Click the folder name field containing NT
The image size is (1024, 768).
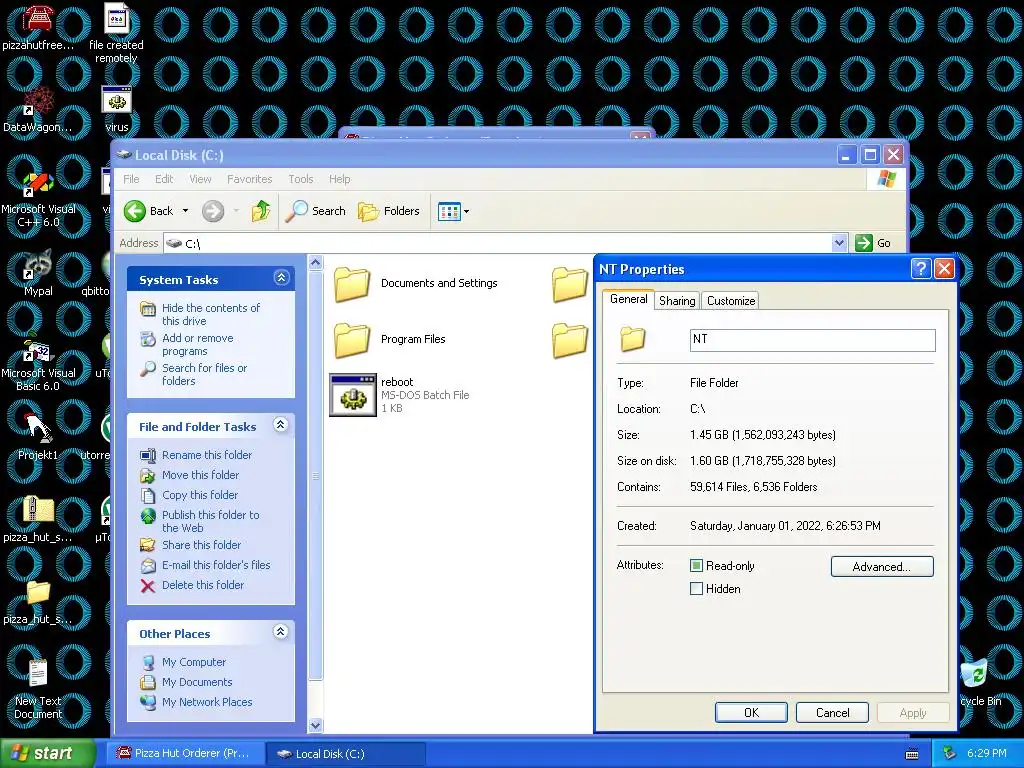[812, 340]
